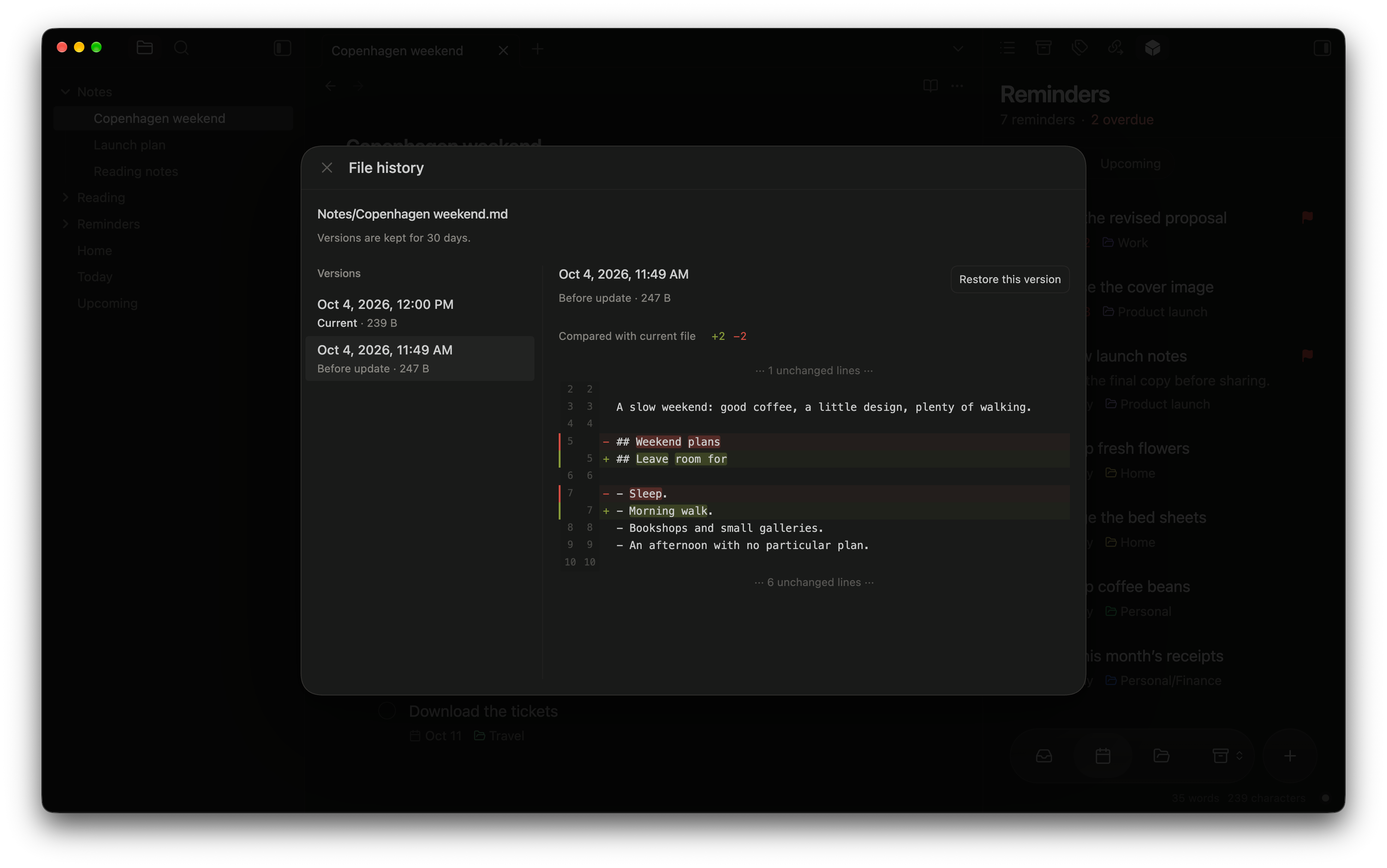Close the File history dialog
The height and width of the screenshot is (868, 1387).
327,168
